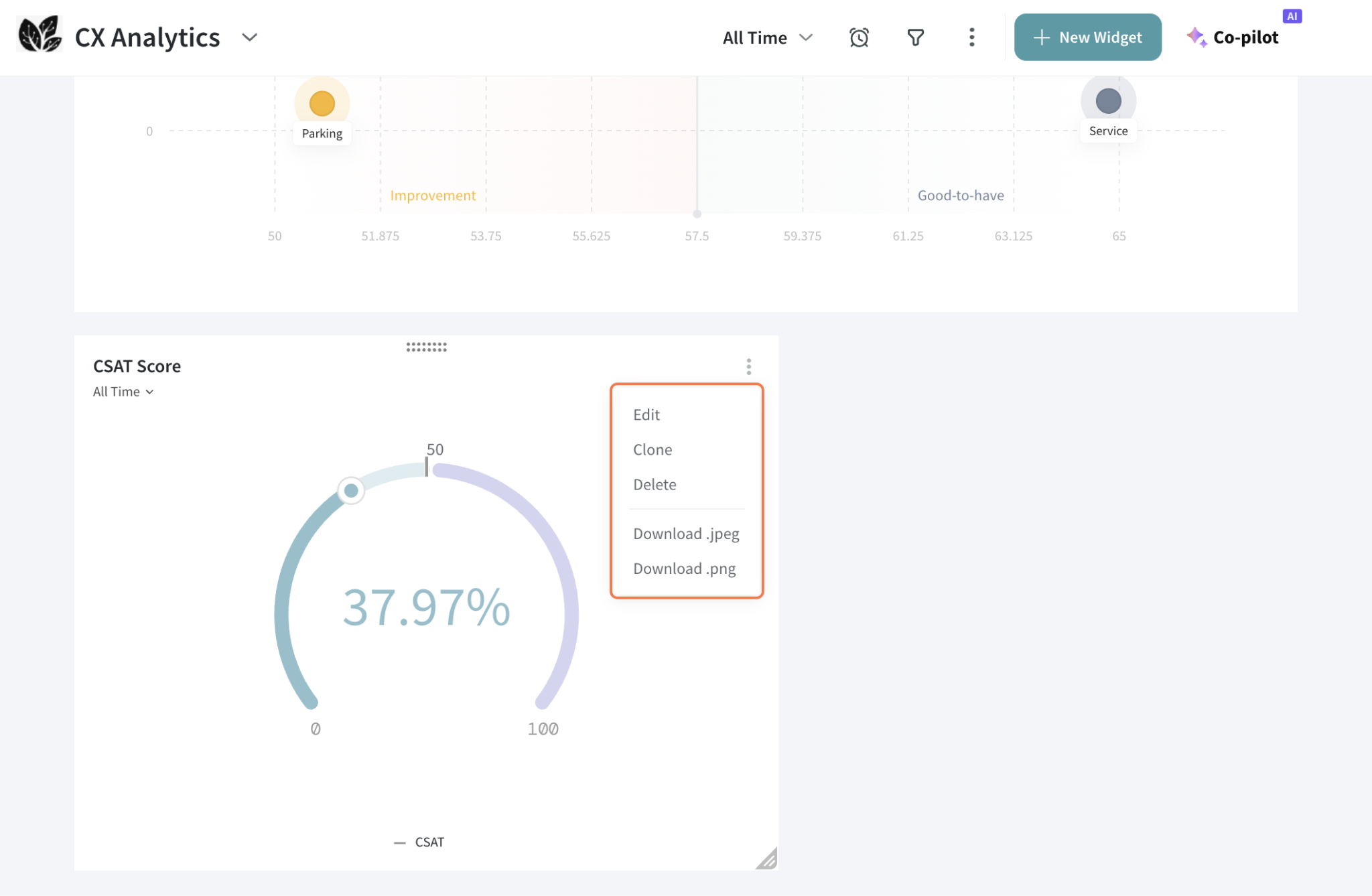Image resolution: width=1372 pixels, height=896 pixels.
Task: Click Download .jpeg option
Action: 686,534
